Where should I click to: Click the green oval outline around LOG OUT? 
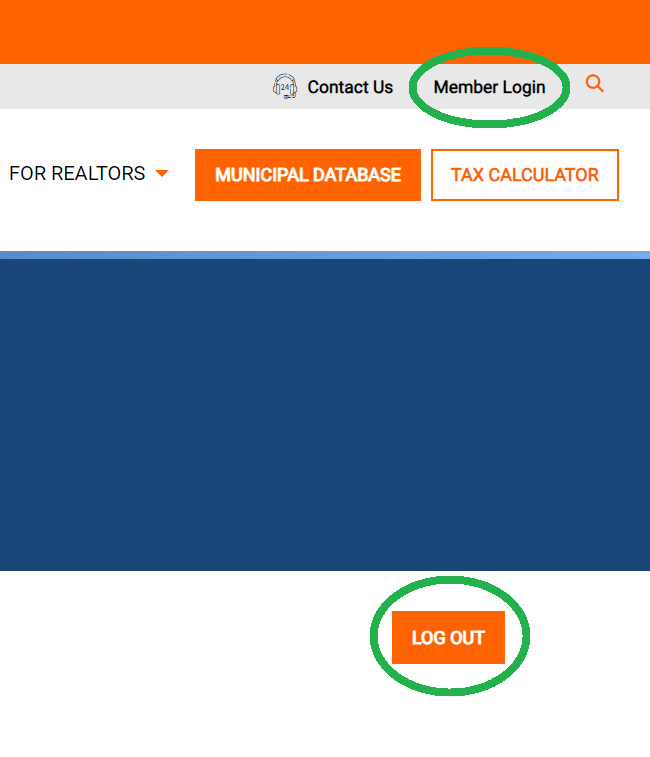coord(375,638)
